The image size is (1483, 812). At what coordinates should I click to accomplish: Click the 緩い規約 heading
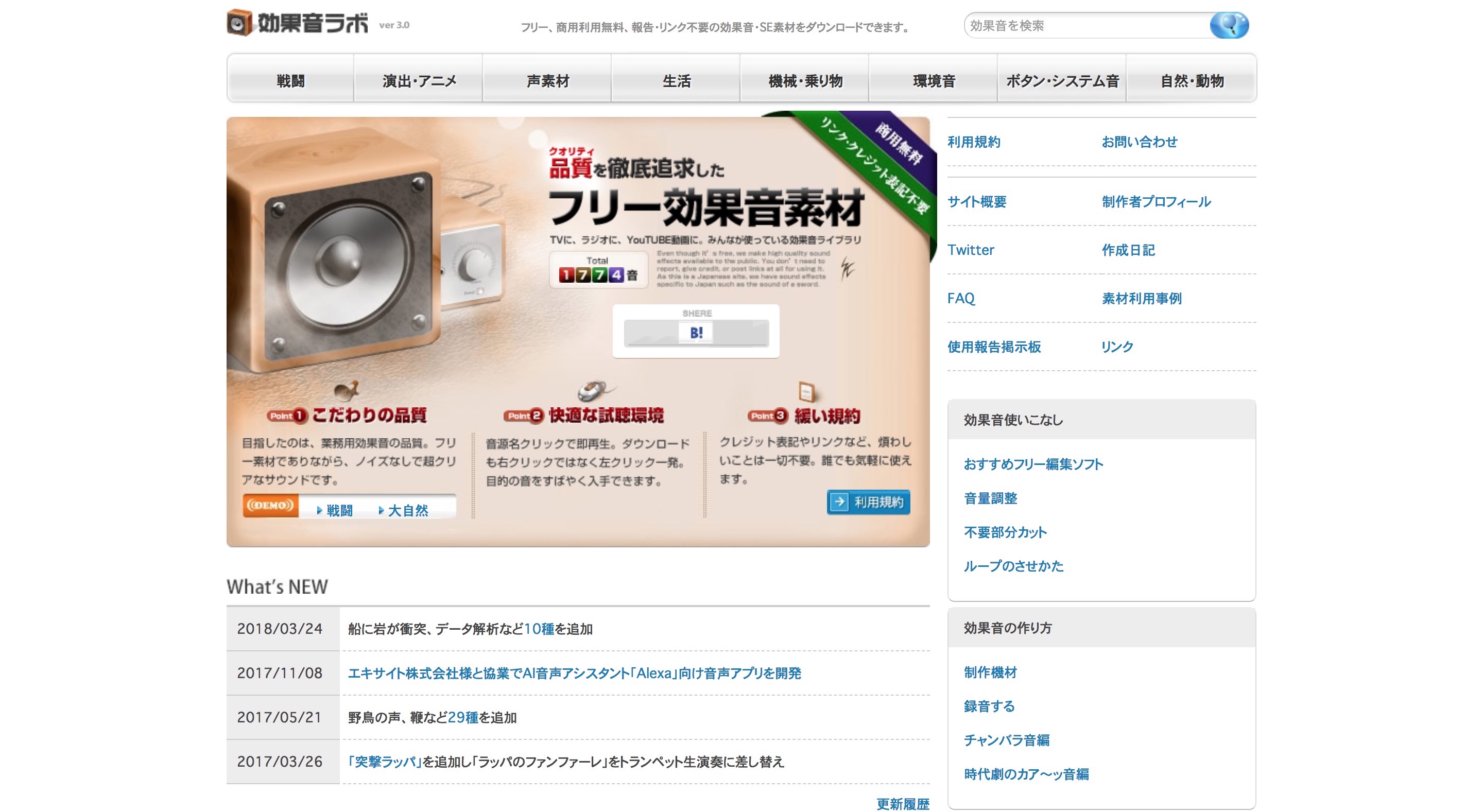tap(826, 415)
